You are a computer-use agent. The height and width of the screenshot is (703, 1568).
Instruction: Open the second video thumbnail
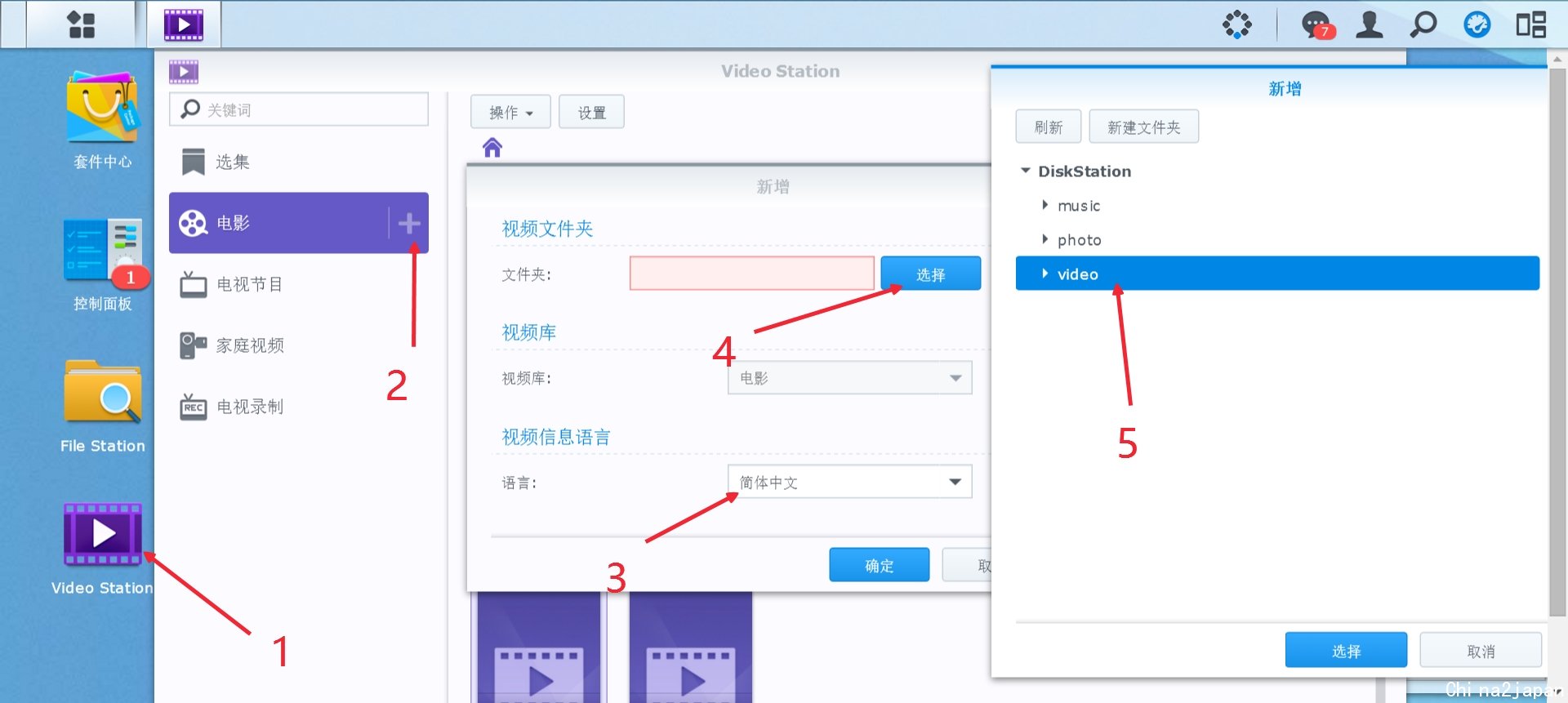[691, 647]
